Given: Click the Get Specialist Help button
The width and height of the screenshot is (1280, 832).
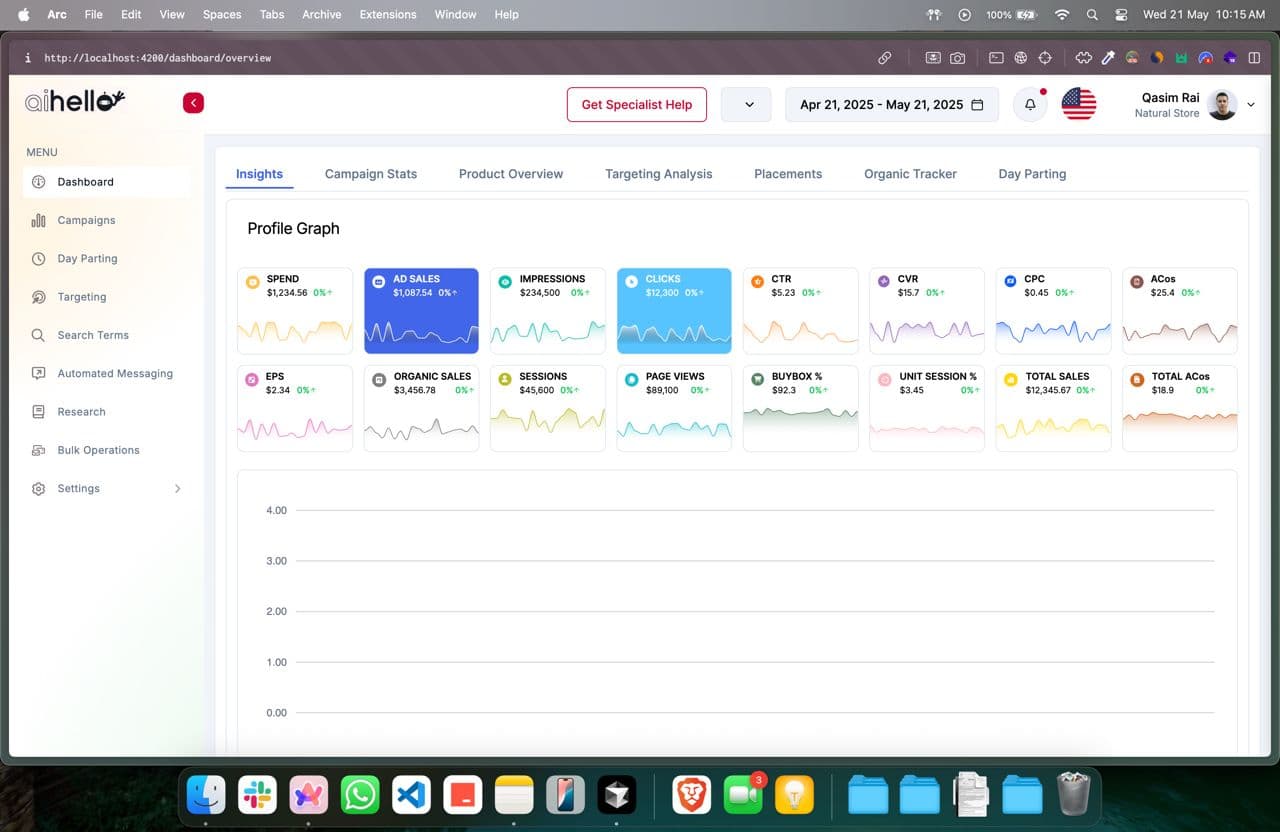Looking at the screenshot, I should click(636, 104).
